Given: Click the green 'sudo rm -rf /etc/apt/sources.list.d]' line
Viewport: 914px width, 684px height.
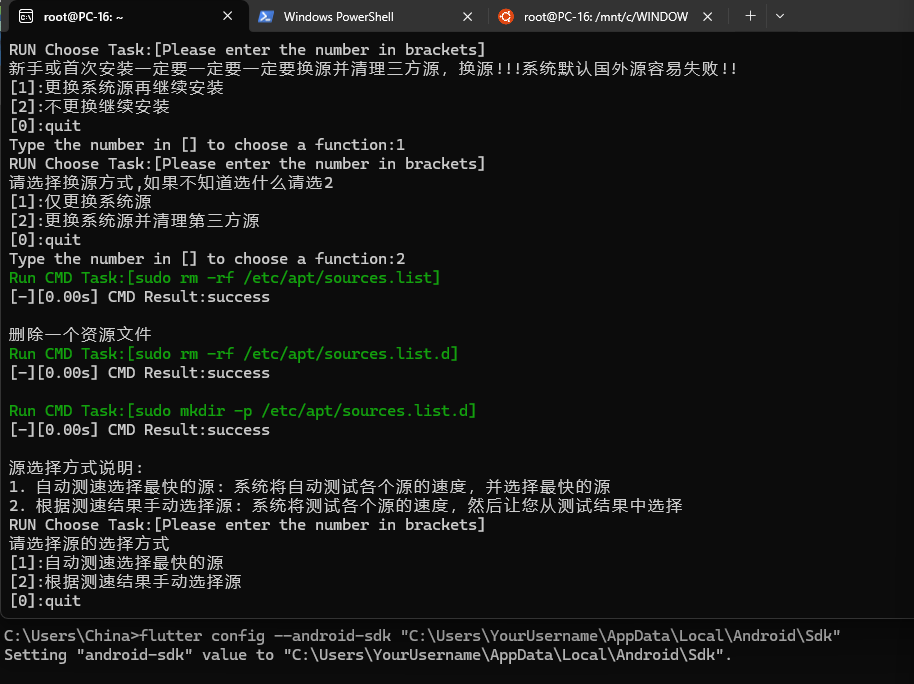Looking at the screenshot, I should tap(234, 353).
